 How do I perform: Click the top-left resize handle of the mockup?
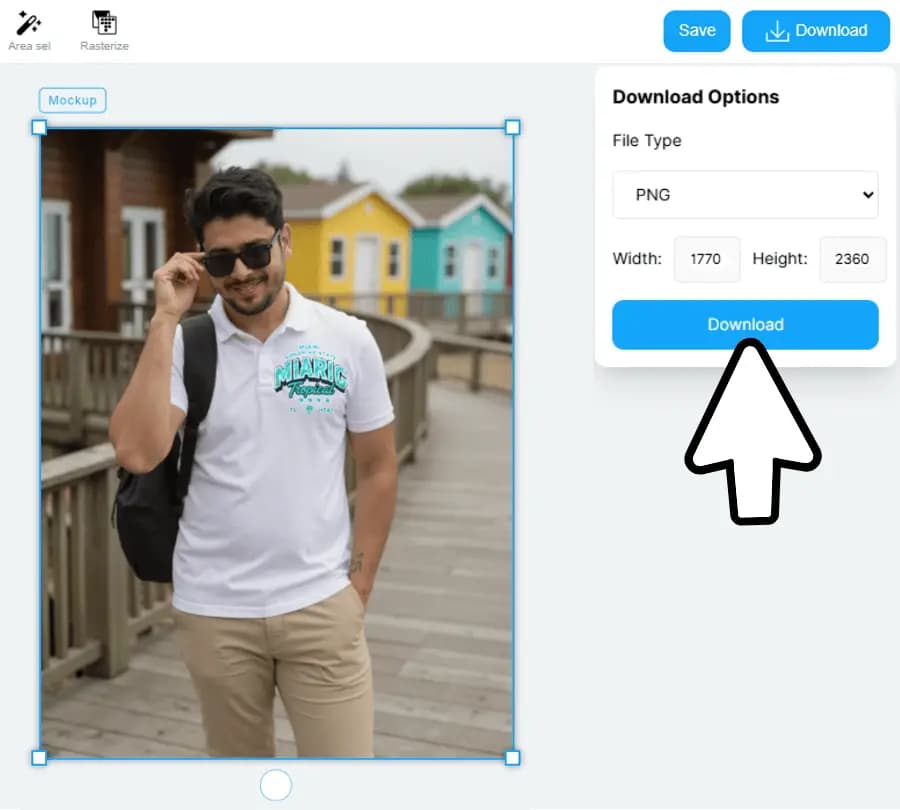pos(39,127)
